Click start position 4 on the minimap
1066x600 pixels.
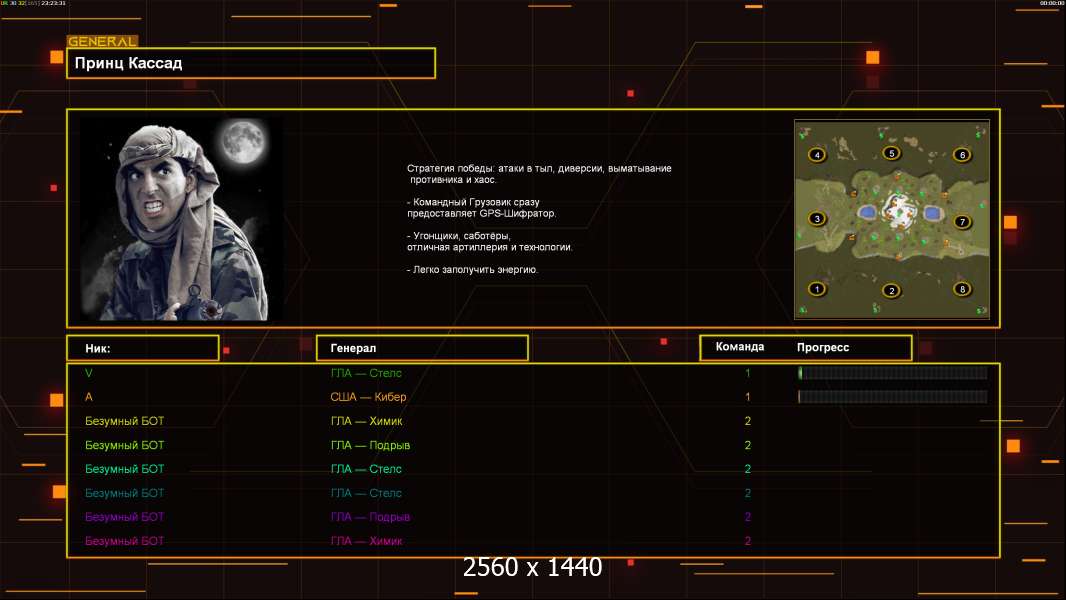tap(817, 154)
